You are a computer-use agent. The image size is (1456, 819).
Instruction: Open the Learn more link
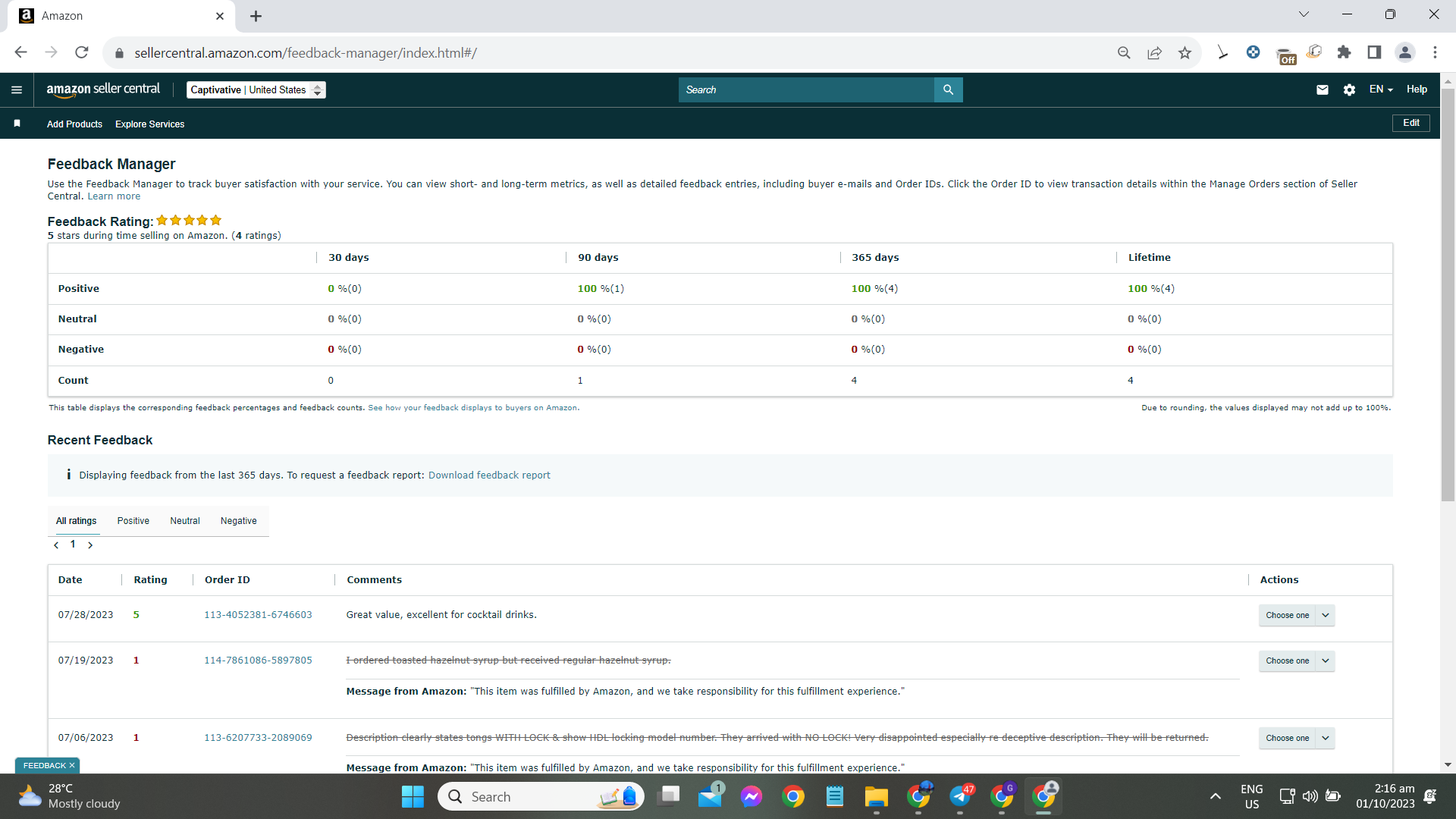point(114,196)
